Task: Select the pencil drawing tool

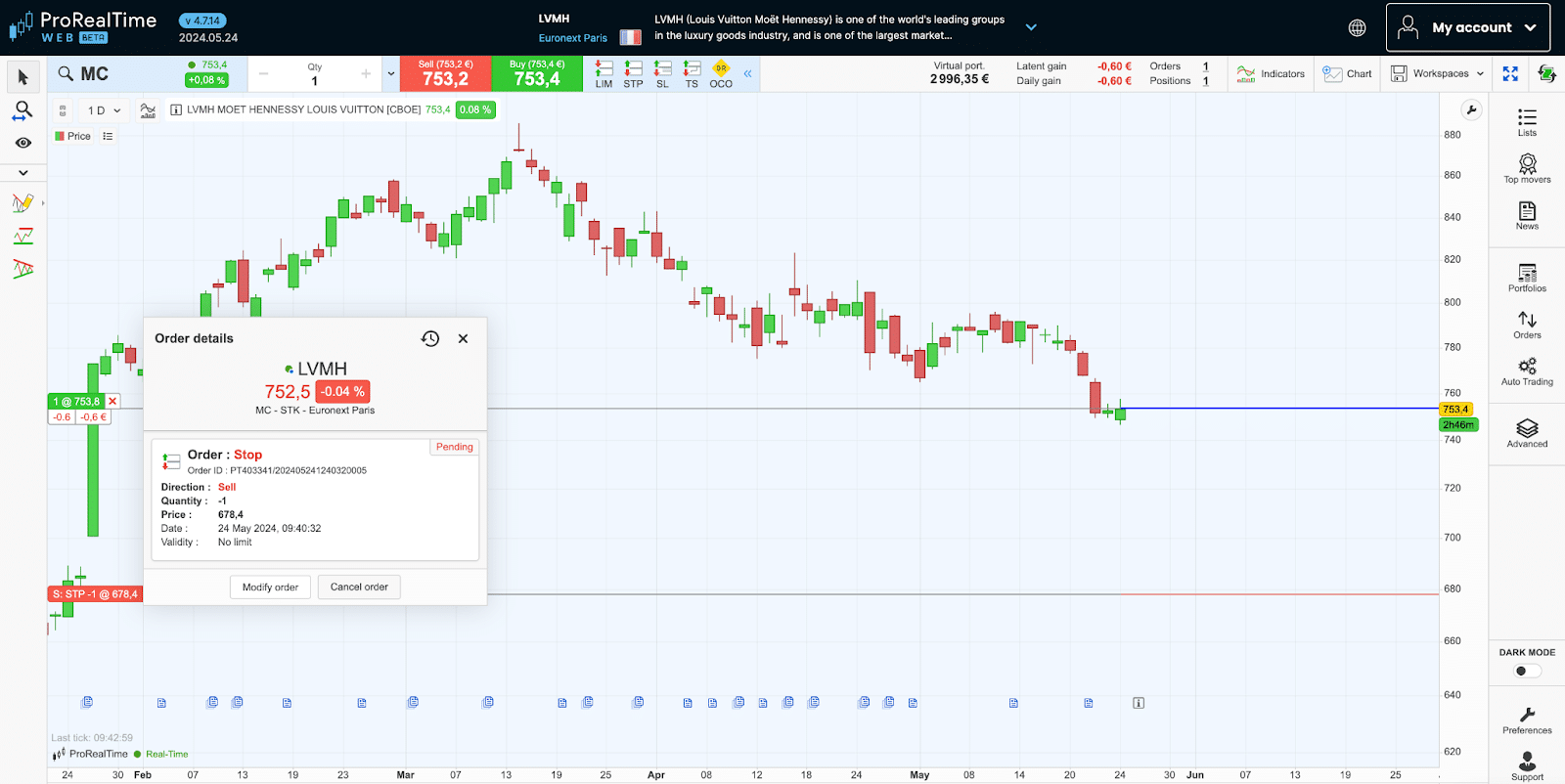Action: tap(23, 203)
